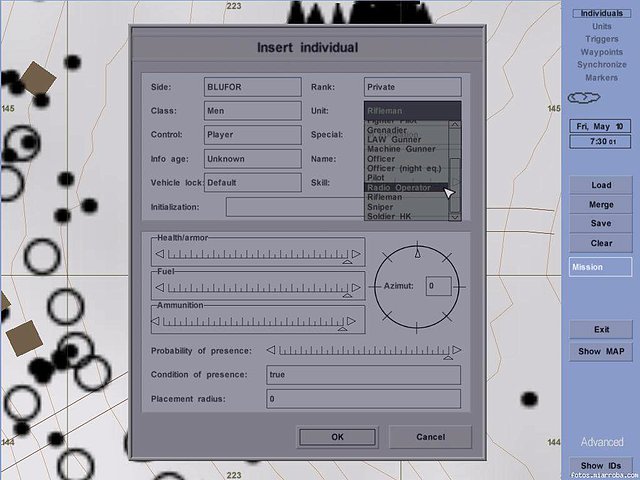
Task: Click Probability of presence right arrow
Action: tap(457, 350)
